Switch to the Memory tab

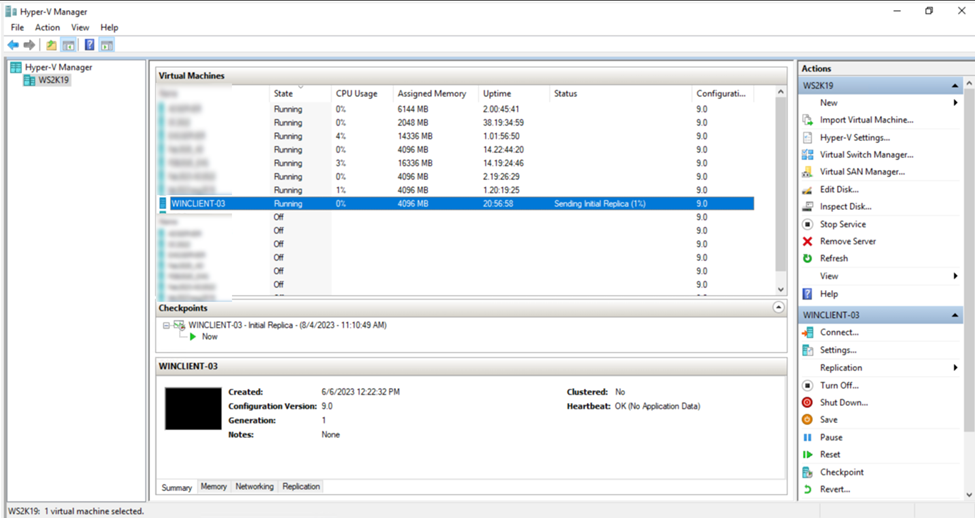(x=213, y=486)
